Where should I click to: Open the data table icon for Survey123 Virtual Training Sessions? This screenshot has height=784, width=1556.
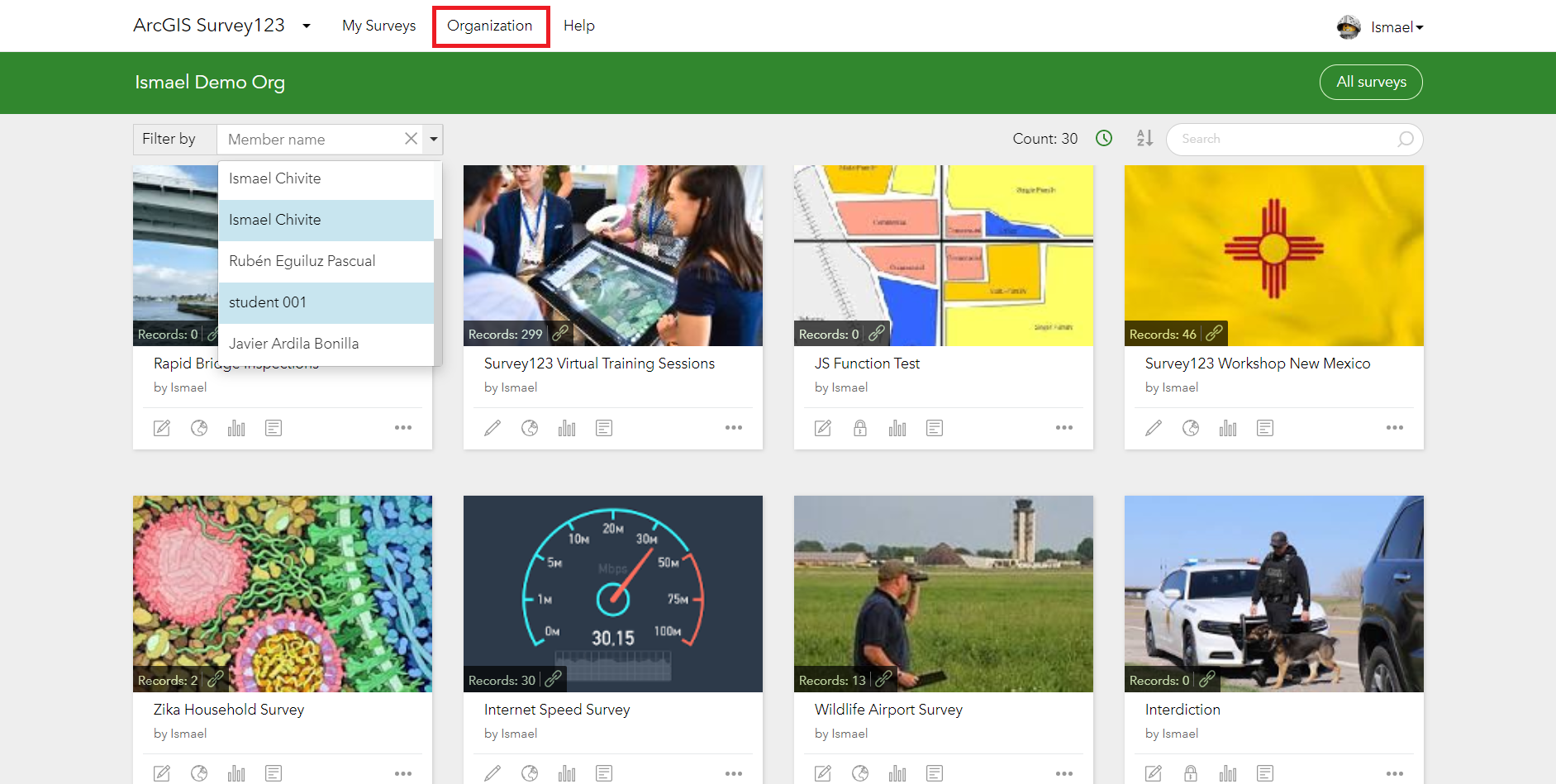coord(604,428)
